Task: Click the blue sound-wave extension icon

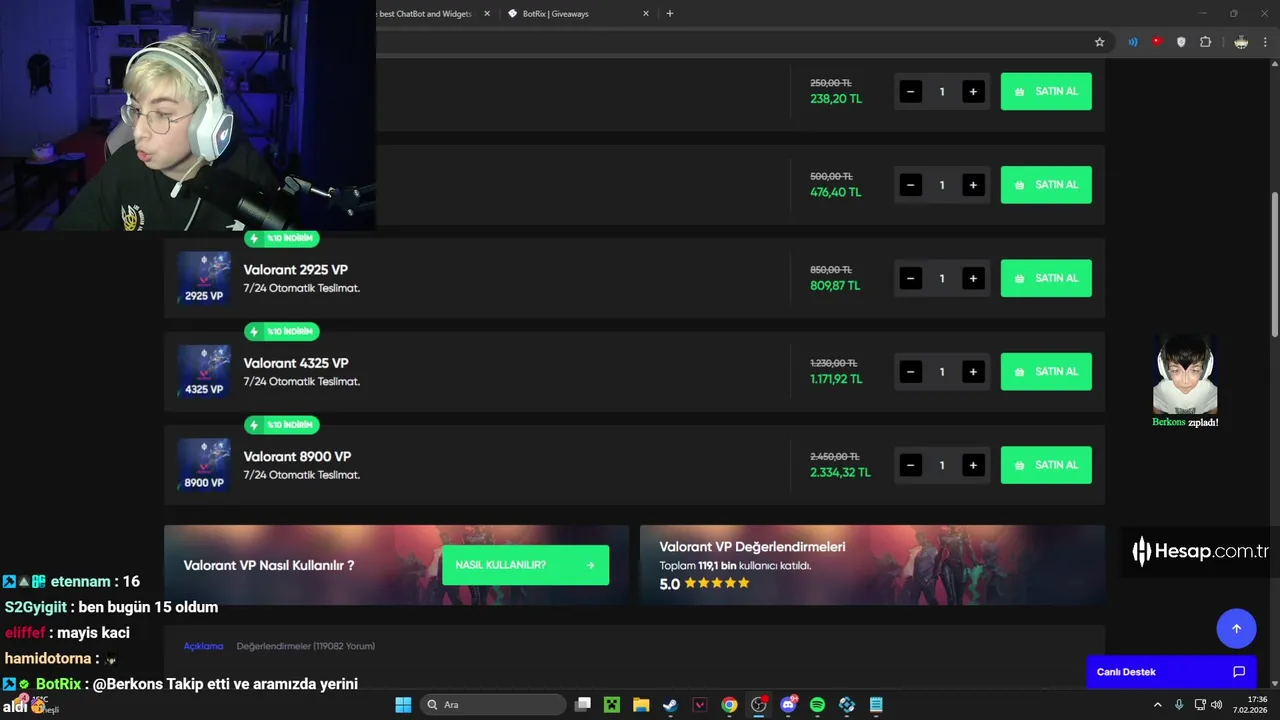Action: click(1133, 42)
